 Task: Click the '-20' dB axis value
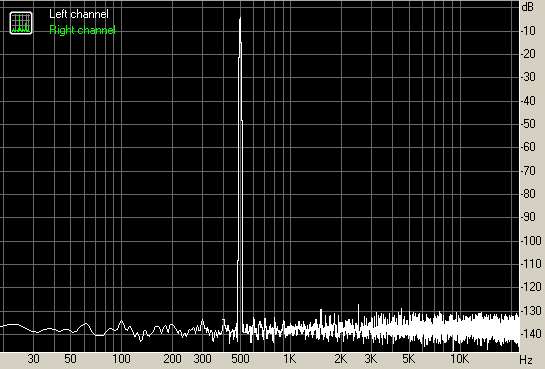coord(528,54)
